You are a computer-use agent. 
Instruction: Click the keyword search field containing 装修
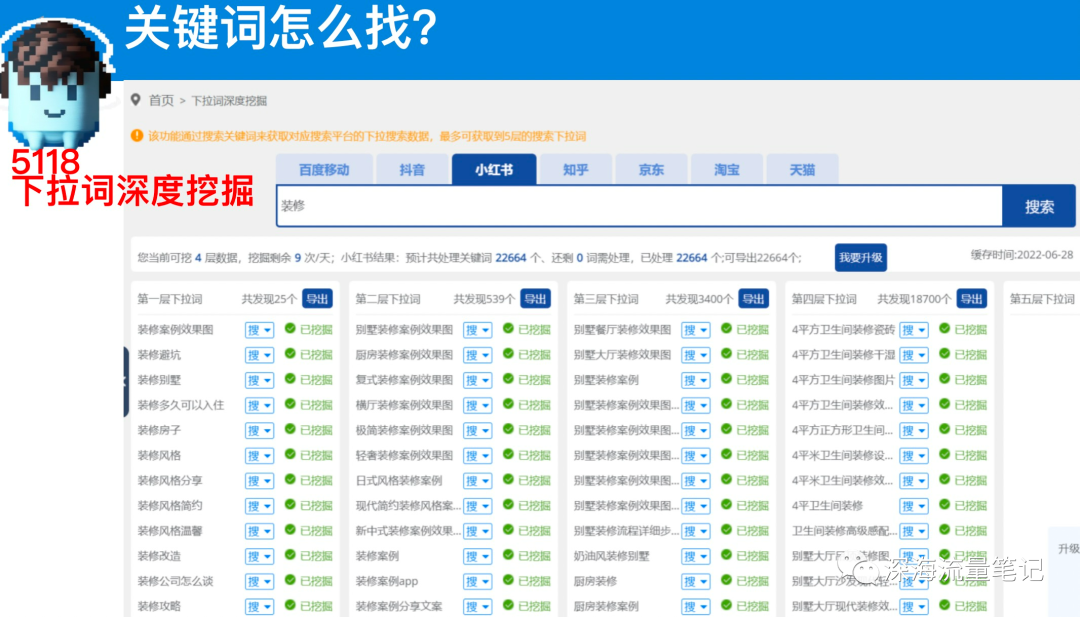(x=639, y=206)
